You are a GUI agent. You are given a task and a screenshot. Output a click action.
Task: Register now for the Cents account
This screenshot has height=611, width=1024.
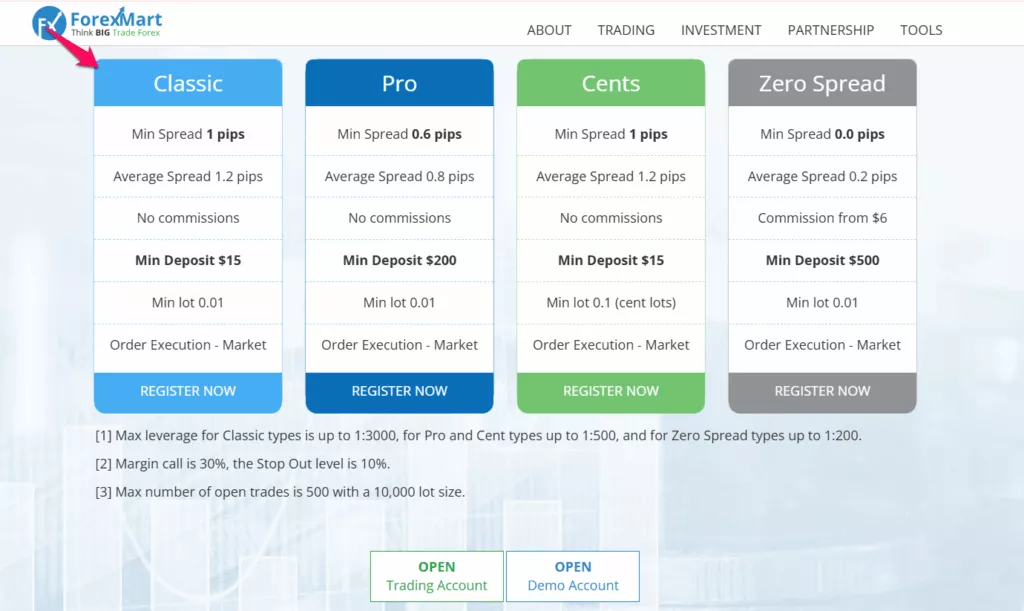point(611,392)
